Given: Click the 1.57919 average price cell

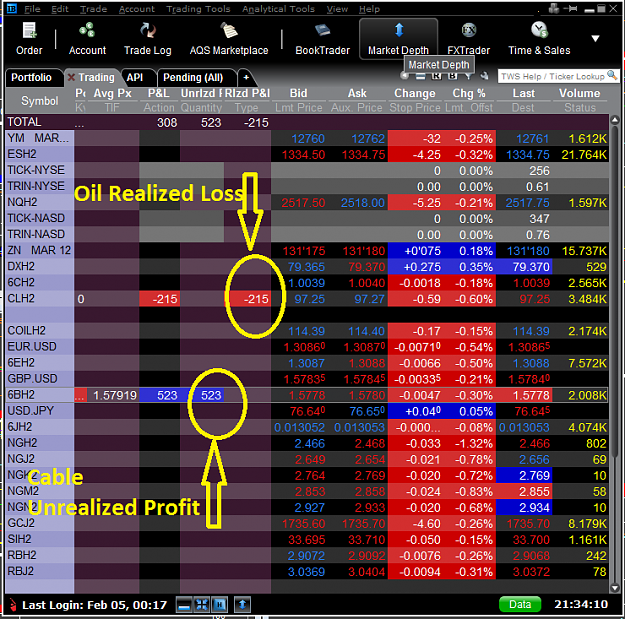Looking at the screenshot, I should click(115, 395).
